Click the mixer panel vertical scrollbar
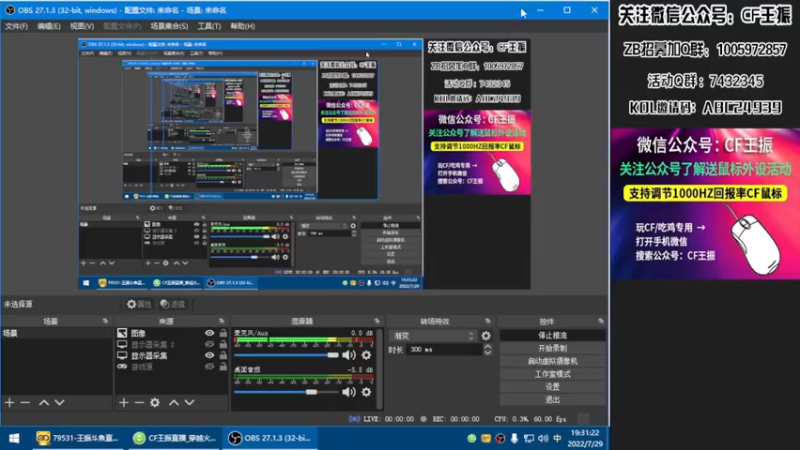The height and width of the screenshot is (450, 800). pyautogui.click(x=380, y=368)
